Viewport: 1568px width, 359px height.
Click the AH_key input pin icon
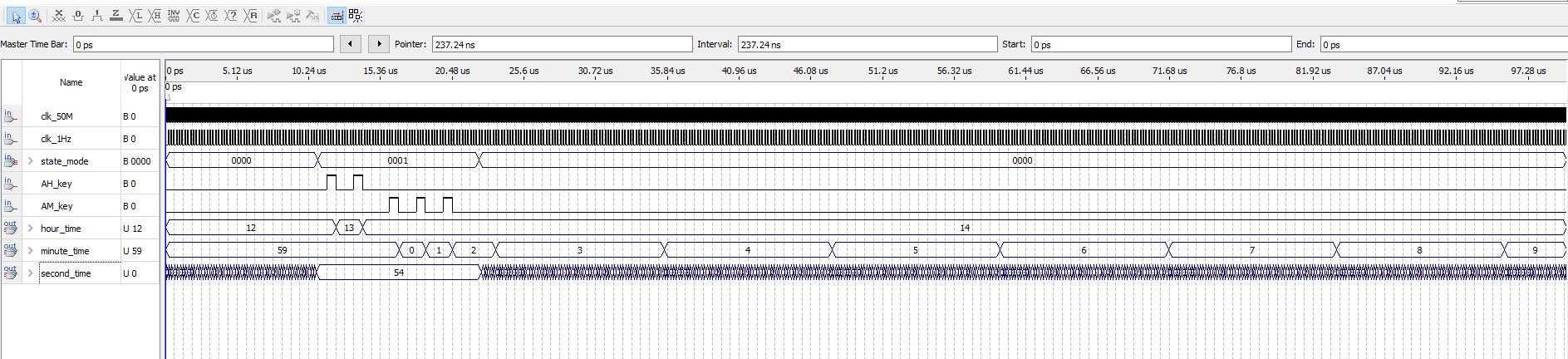click(x=11, y=183)
